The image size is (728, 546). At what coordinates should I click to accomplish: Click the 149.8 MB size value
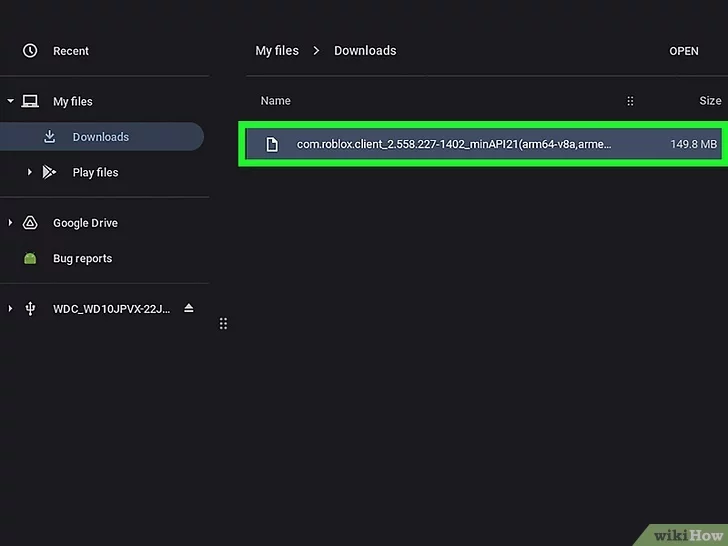pos(694,144)
